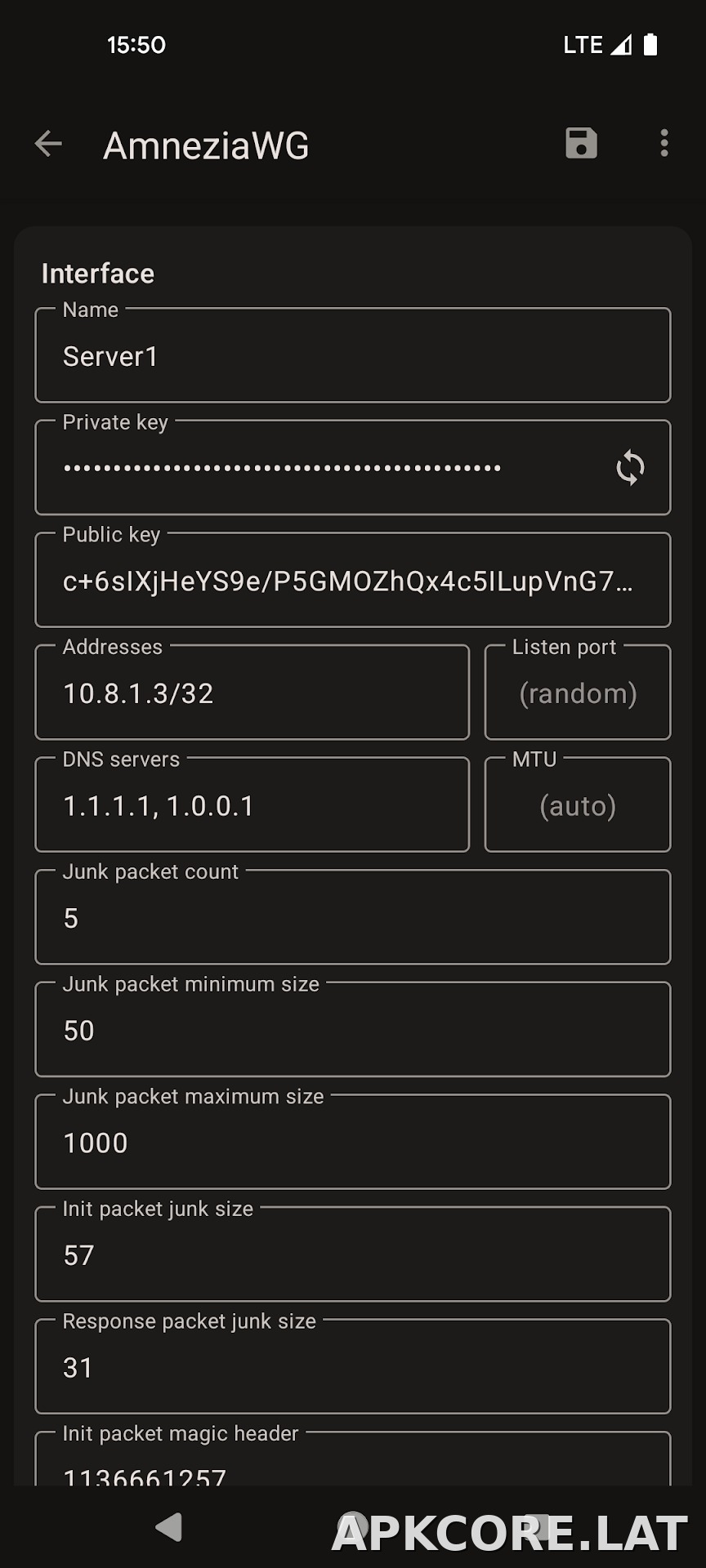
Task: Edit the Addresses field 10.8.1.3/32
Action: 252,693
